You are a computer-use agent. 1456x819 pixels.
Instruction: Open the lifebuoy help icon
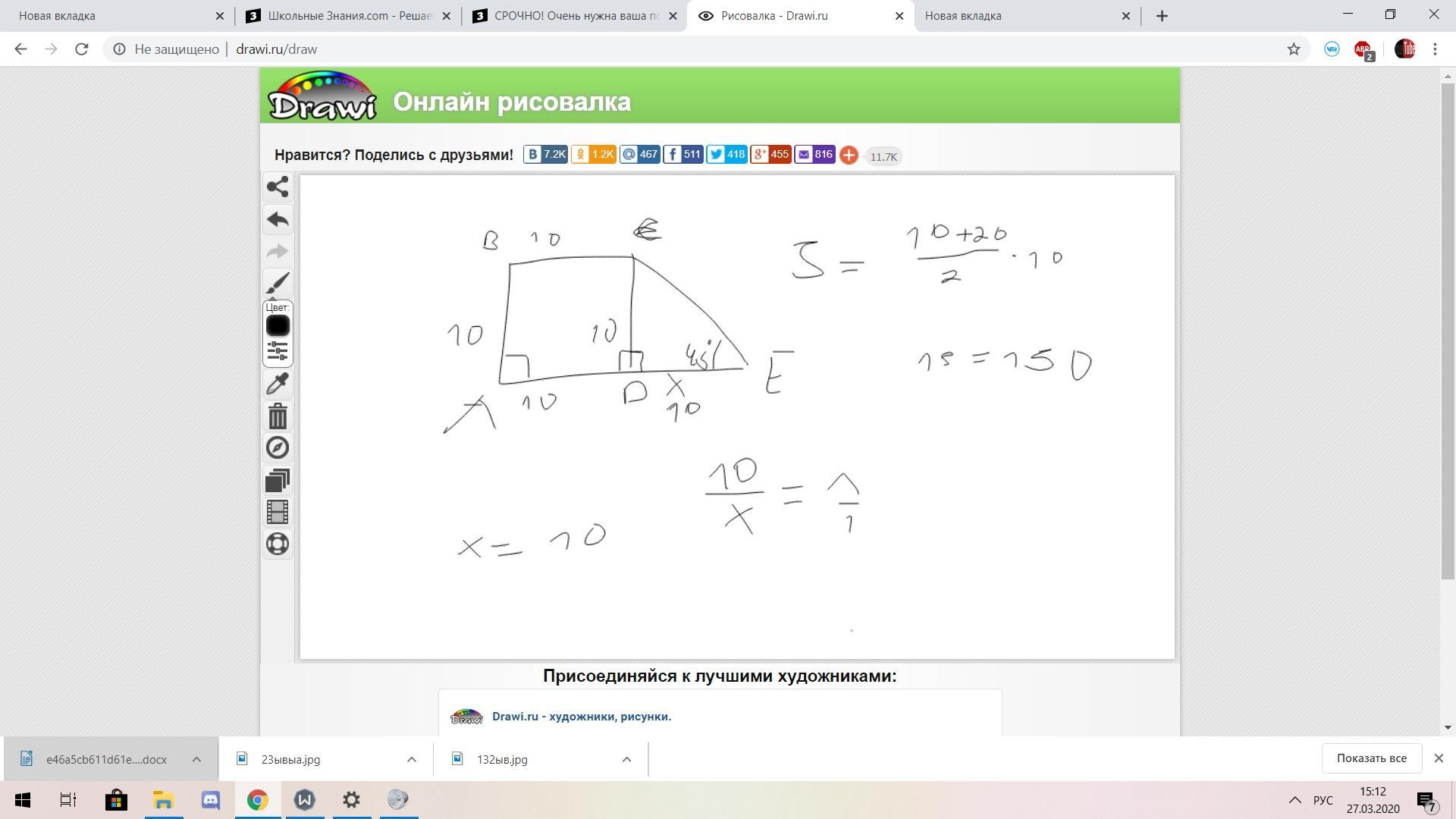pyautogui.click(x=278, y=544)
